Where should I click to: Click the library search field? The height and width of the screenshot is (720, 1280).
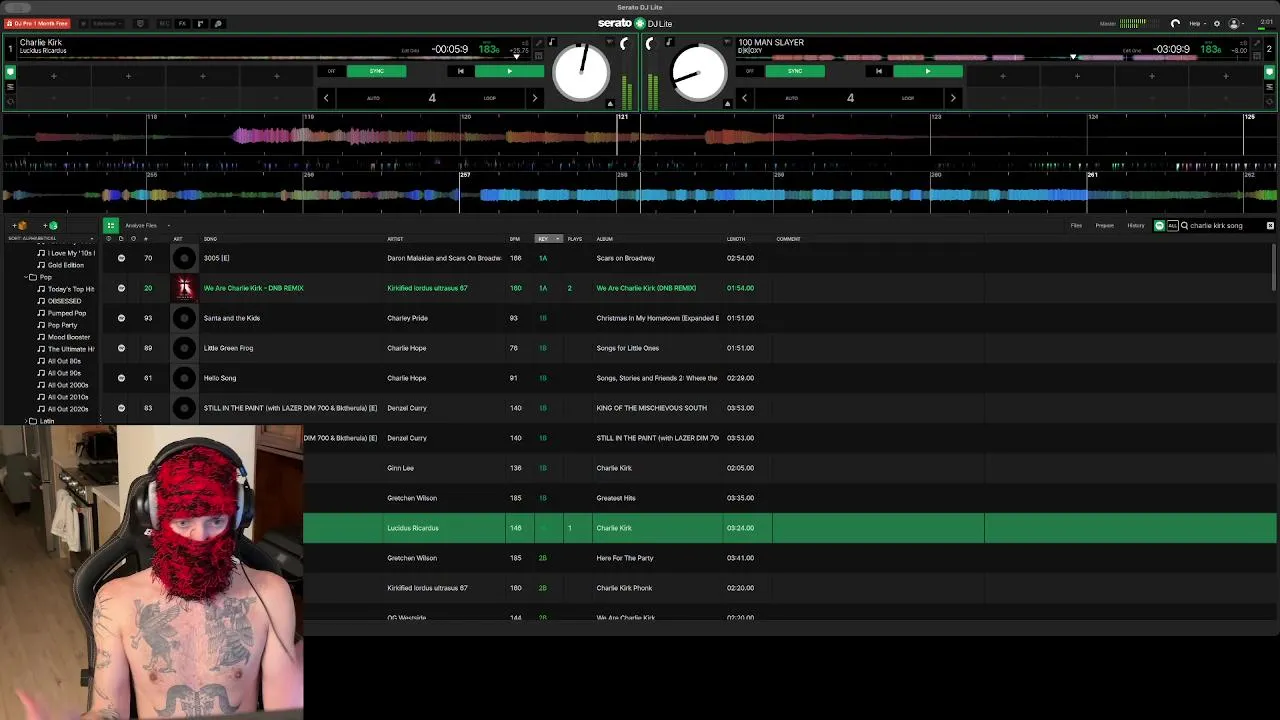[1222, 226]
